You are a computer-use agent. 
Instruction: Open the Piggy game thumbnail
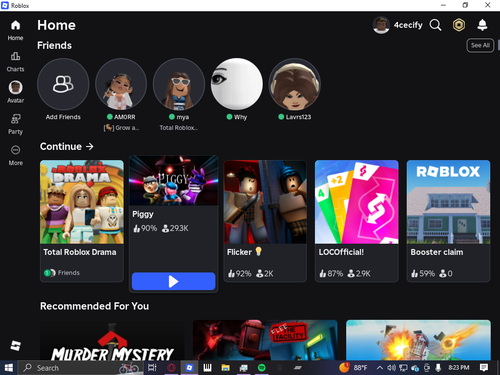pos(174,181)
